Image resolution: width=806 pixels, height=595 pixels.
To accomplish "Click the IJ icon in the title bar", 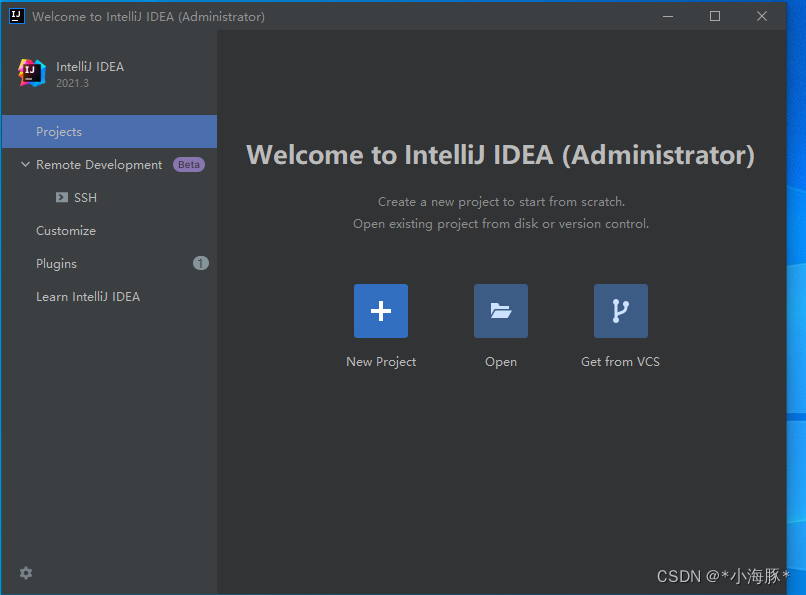I will pos(16,16).
